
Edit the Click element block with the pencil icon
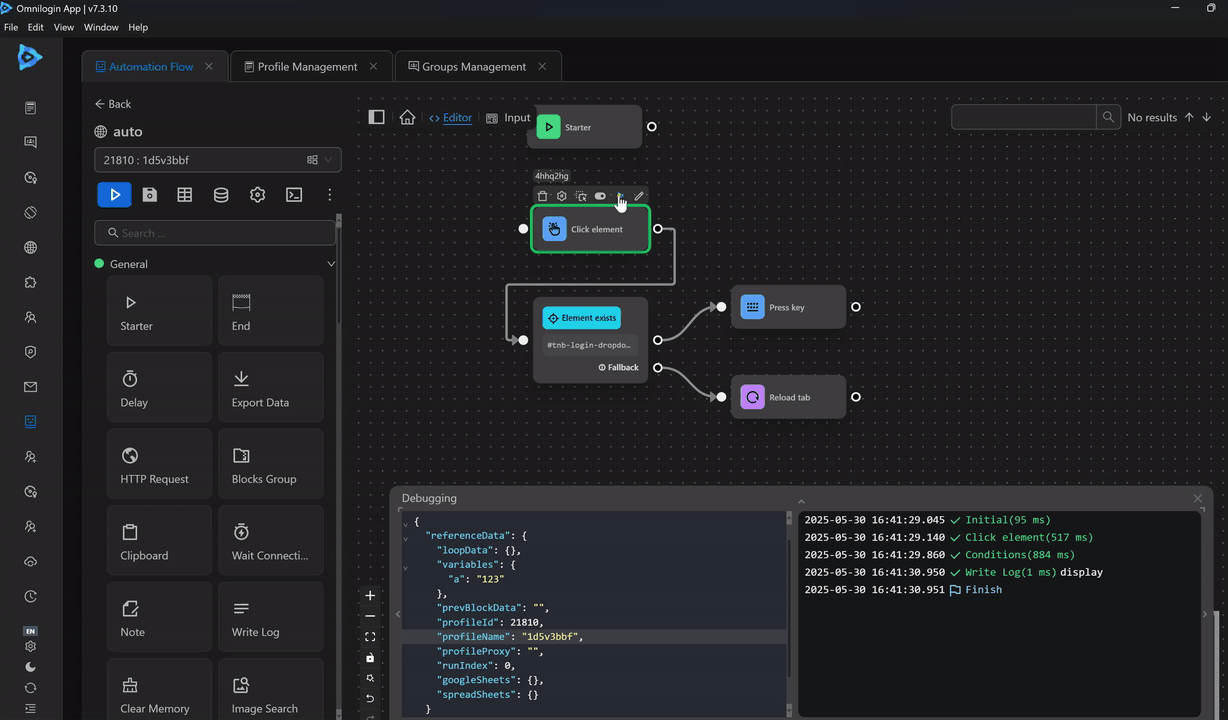click(639, 196)
